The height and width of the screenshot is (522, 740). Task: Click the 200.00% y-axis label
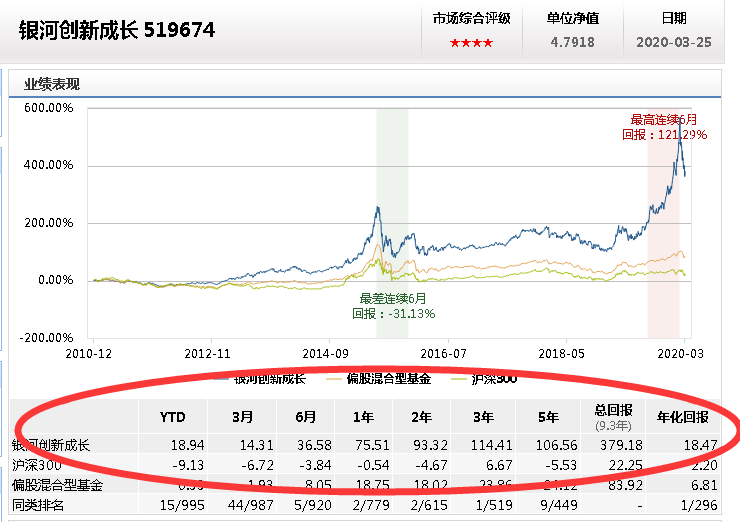(x=49, y=223)
